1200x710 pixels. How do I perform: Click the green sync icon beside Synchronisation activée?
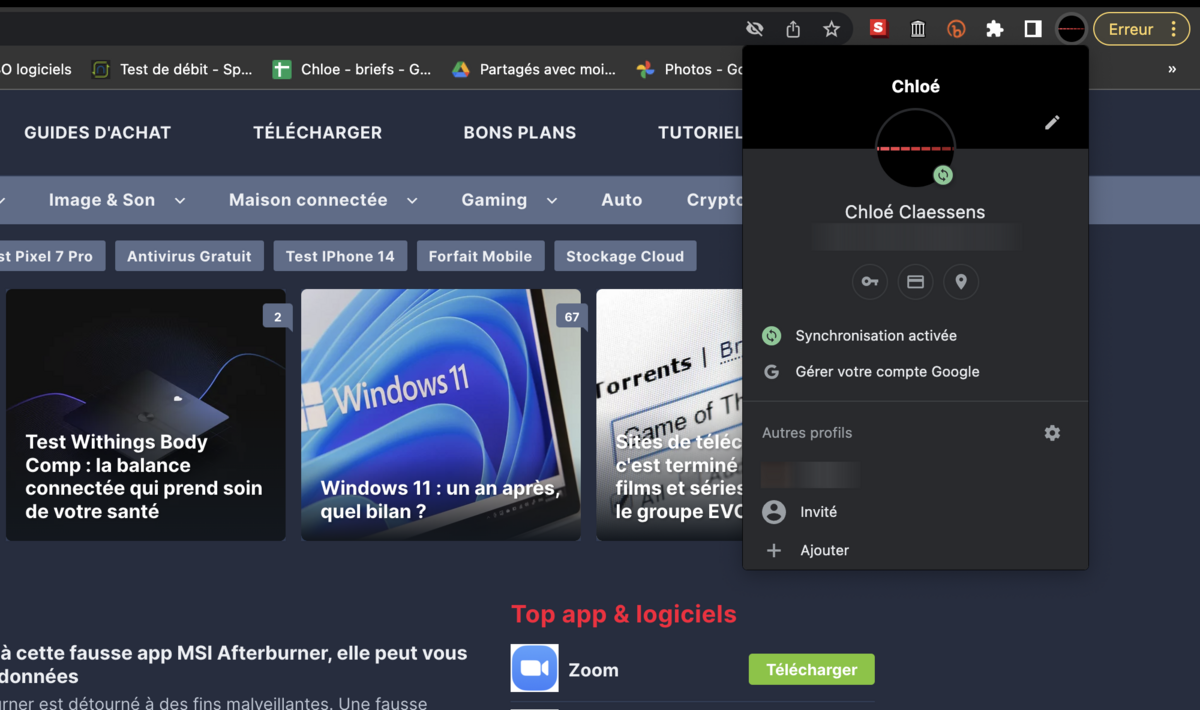coord(772,336)
